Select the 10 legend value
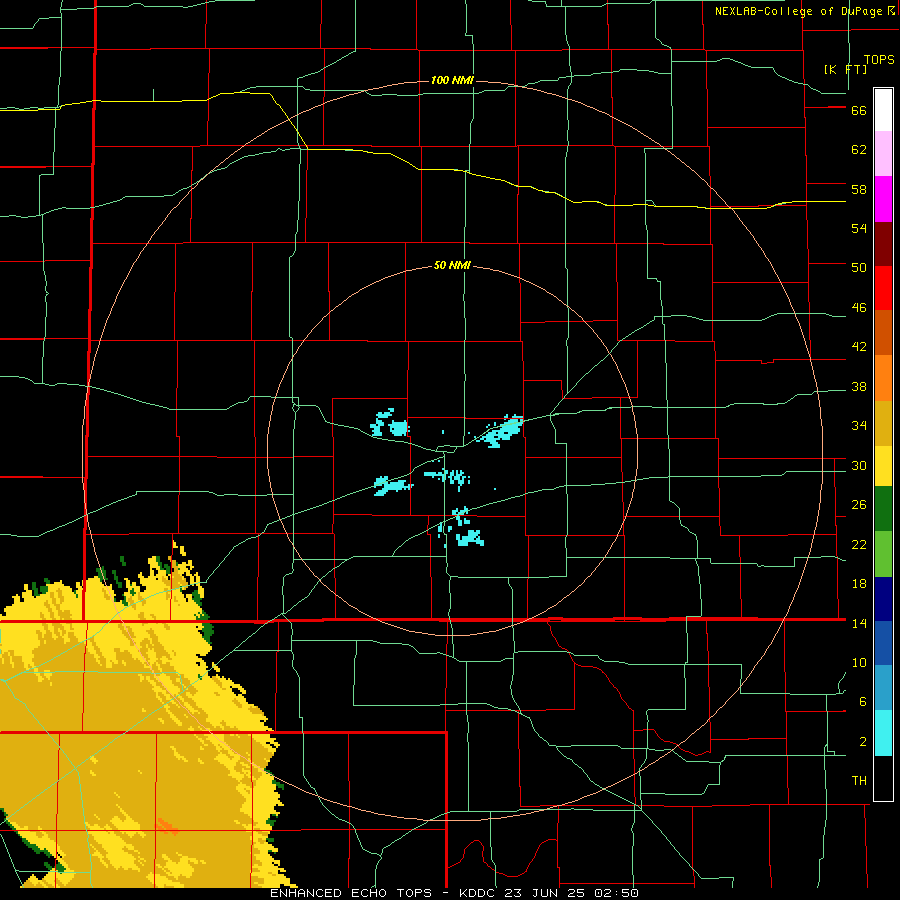This screenshot has width=900, height=900. [x=859, y=663]
